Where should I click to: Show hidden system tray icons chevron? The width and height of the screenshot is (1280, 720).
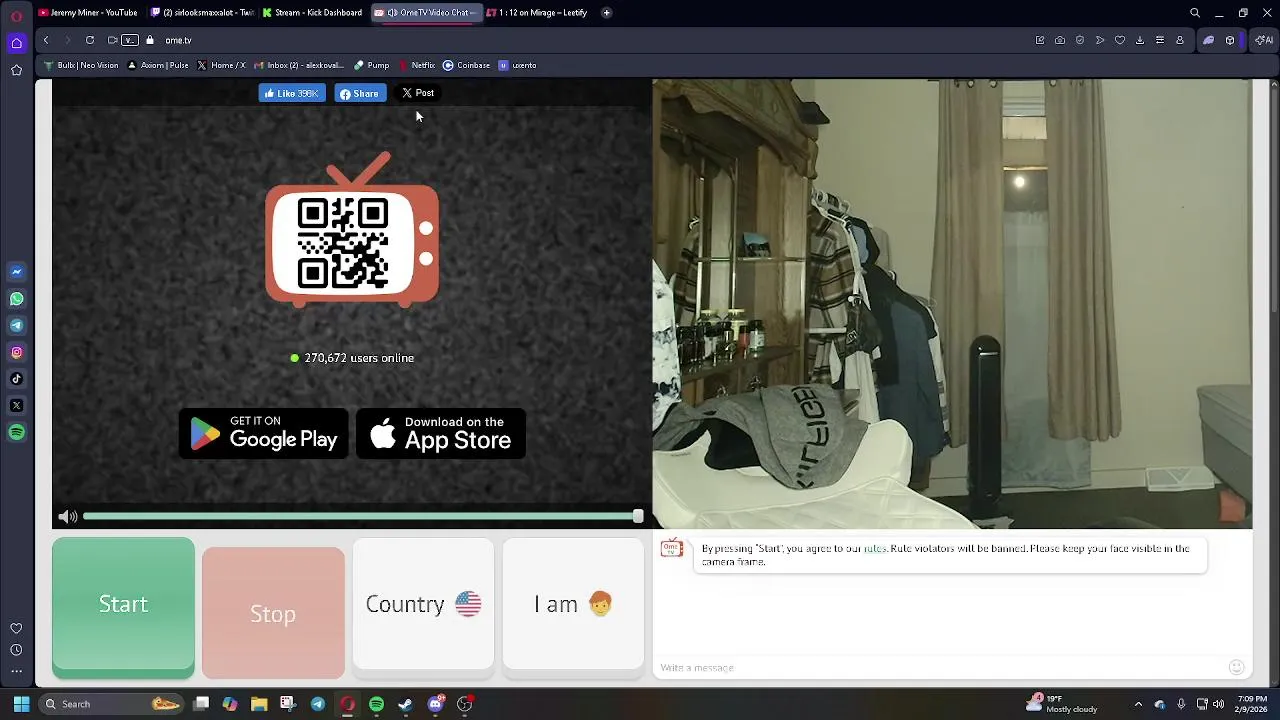(1138, 704)
